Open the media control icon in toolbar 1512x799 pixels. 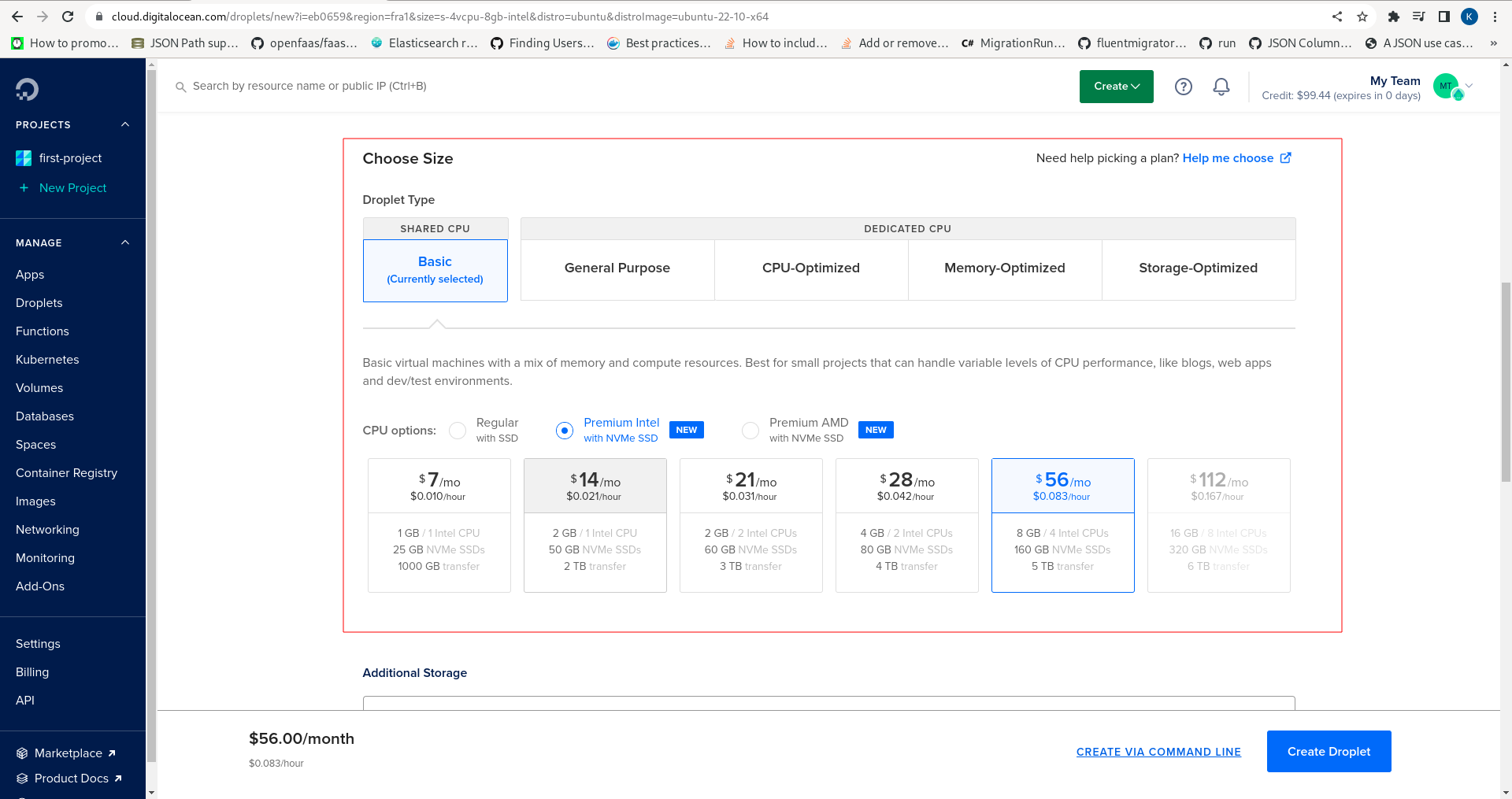pyautogui.click(x=1419, y=17)
